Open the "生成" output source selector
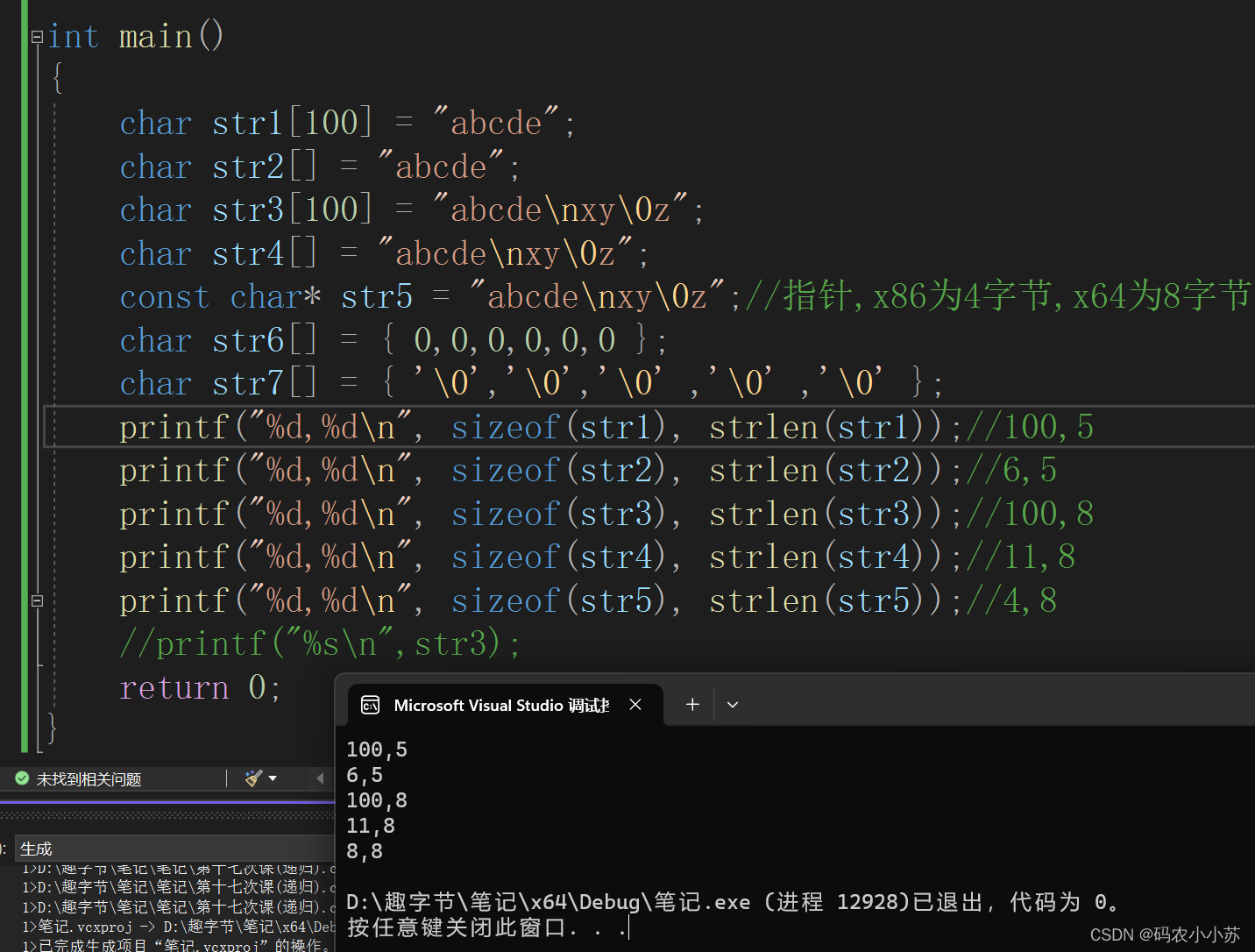The height and width of the screenshot is (952, 1255). pos(37,849)
